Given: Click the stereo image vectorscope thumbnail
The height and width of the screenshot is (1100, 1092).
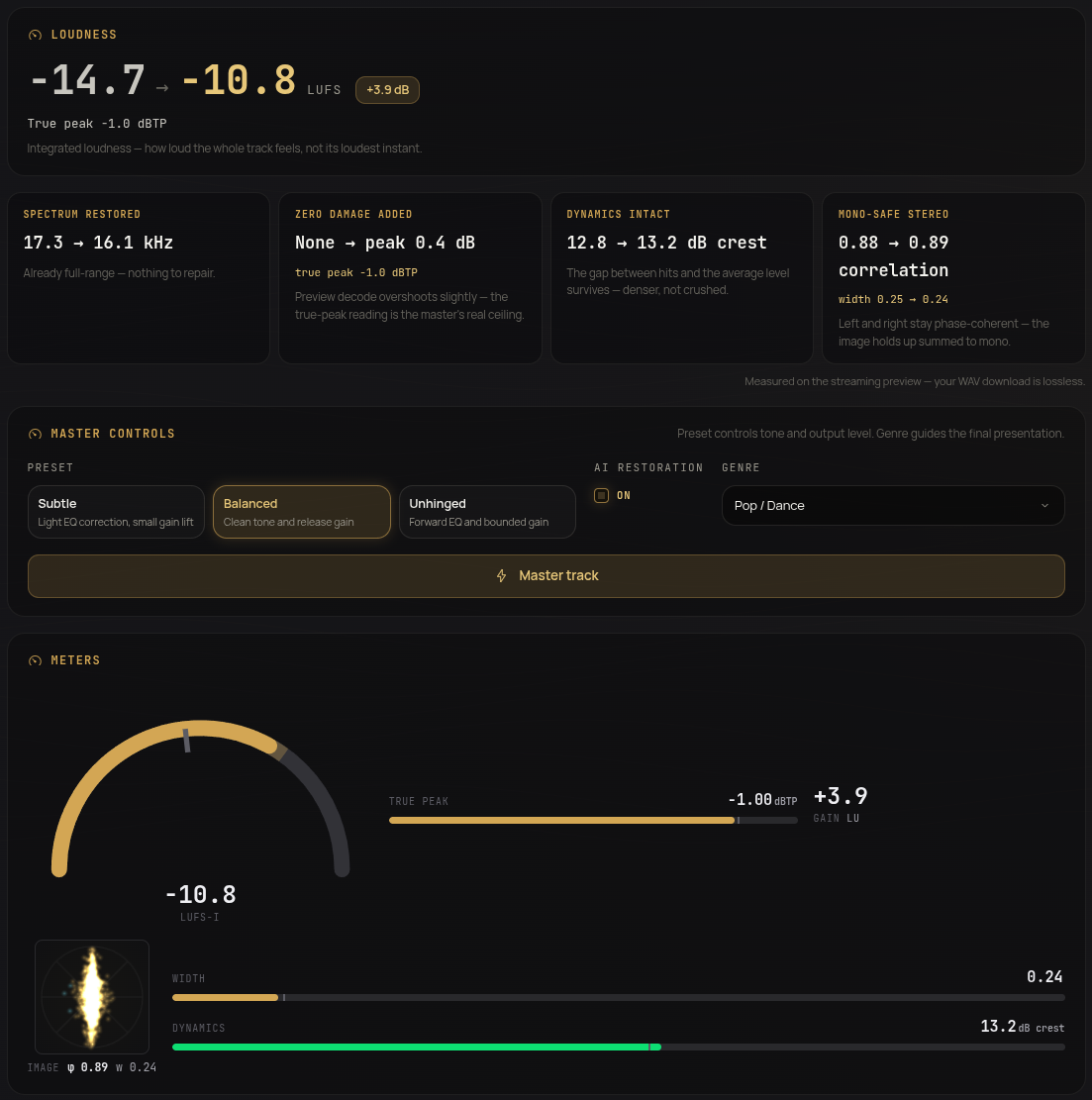Looking at the screenshot, I should (92, 997).
